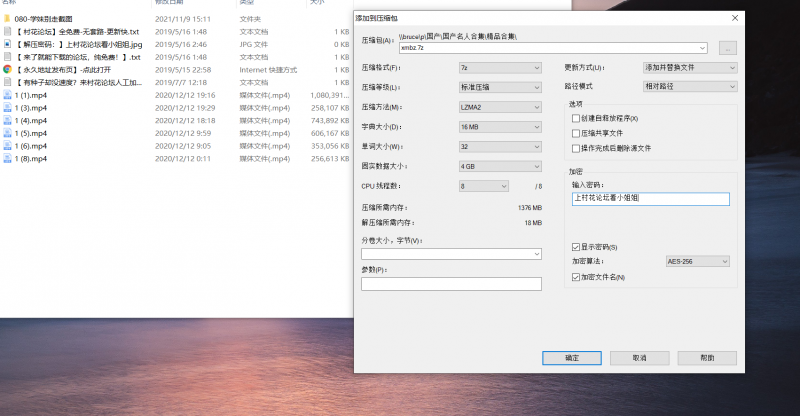The width and height of the screenshot is (800, 416).
Task: Select the 1 (1).mp4 video file icon
Action: 7,95
